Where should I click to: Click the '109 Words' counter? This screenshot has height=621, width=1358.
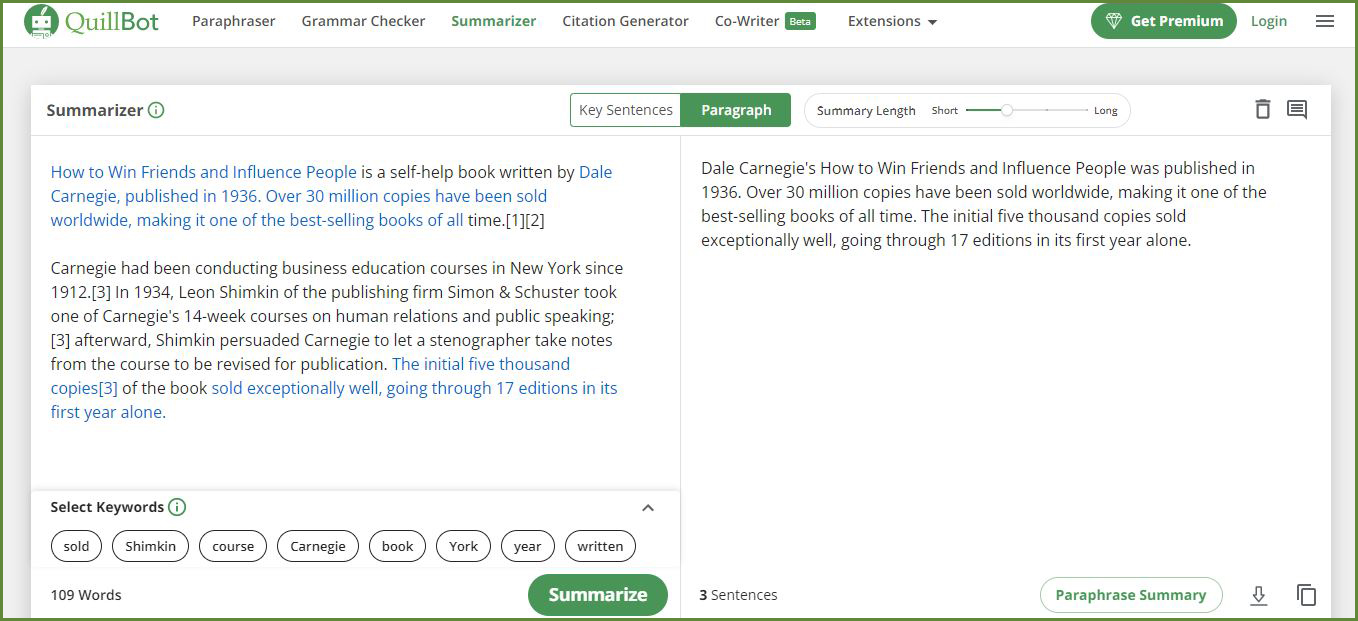point(86,595)
